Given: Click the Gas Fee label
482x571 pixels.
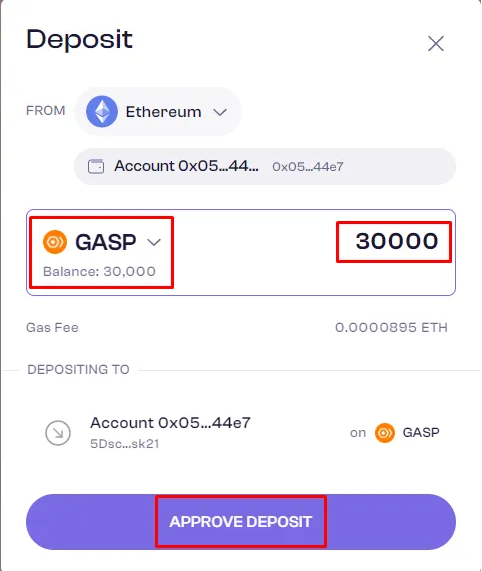Looking at the screenshot, I should 52,327.
